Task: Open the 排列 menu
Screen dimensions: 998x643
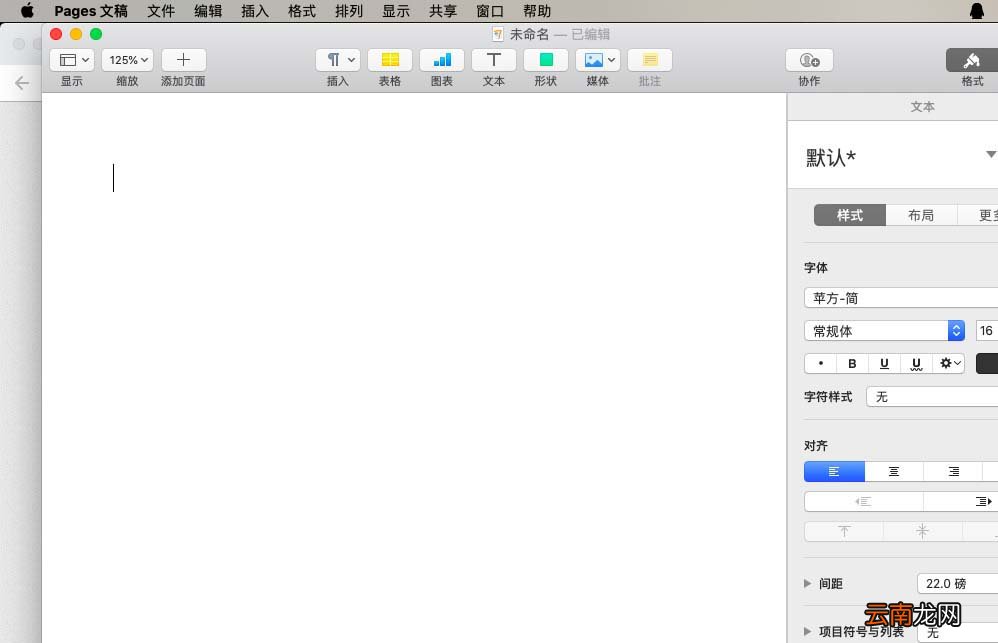Action: click(349, 11)
